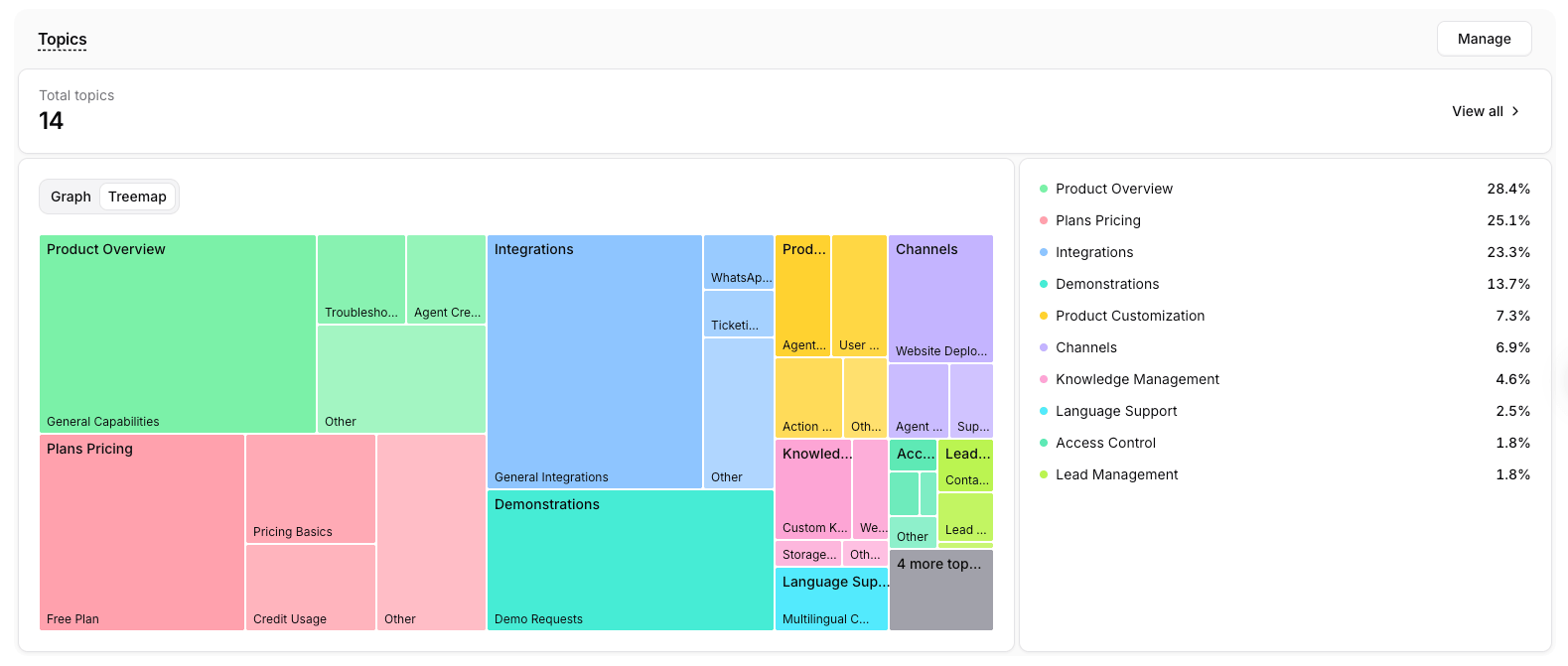Click the Total topics count 14
The width and height of the screenshot is (1568, 666).
coord(51,121)
